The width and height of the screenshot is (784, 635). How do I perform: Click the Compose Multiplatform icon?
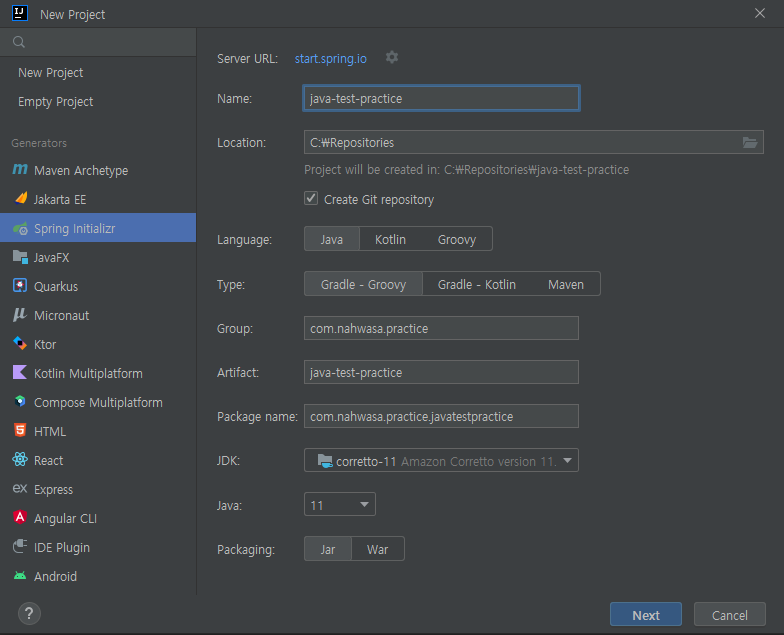[x=20, y=402]
